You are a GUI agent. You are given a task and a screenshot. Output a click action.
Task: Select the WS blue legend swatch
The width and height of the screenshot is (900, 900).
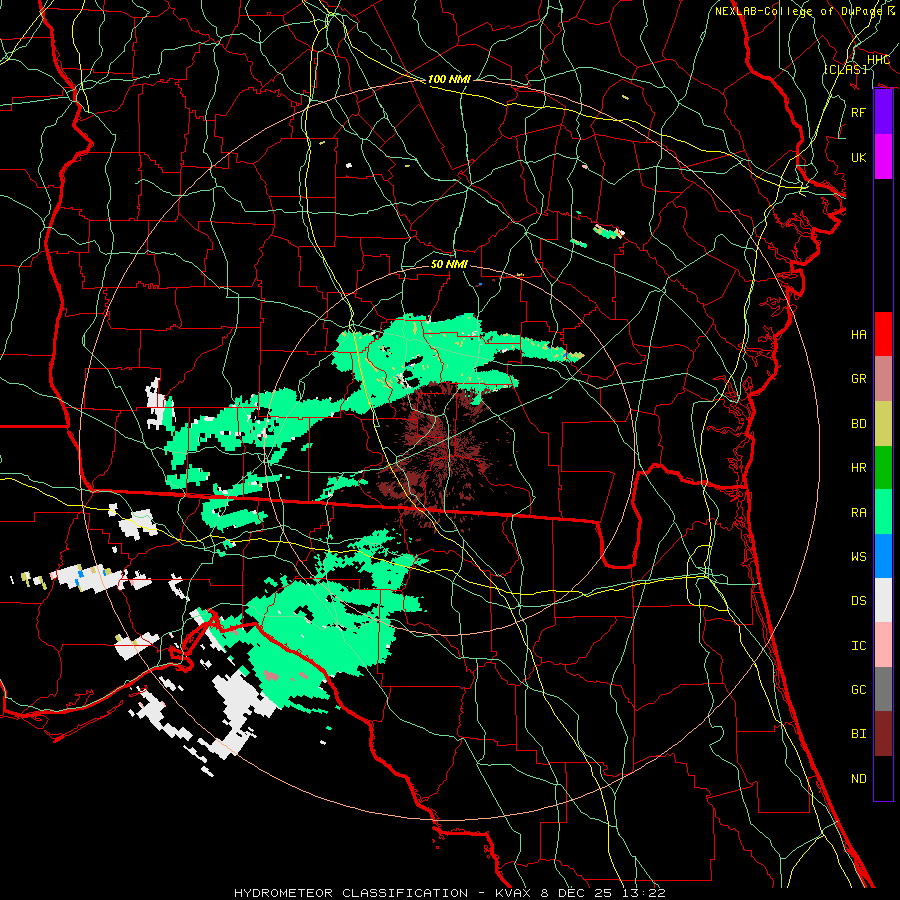883,556
